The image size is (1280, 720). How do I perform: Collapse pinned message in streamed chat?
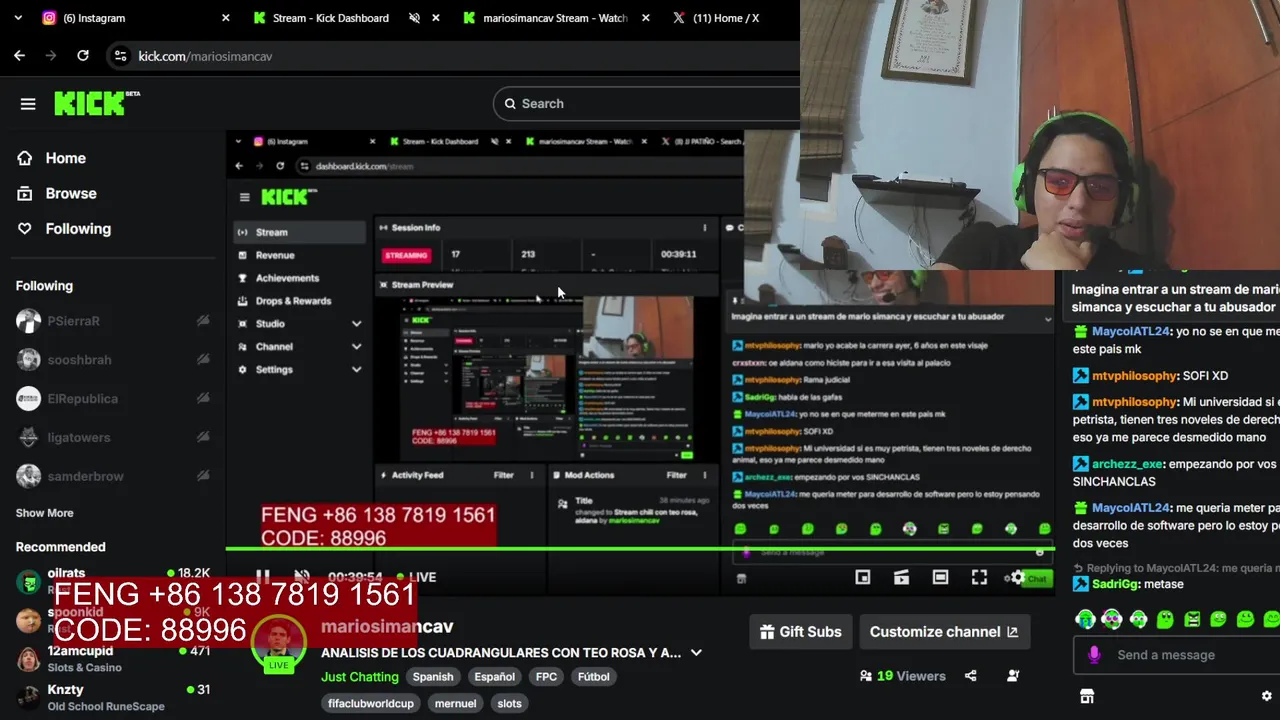pyautogui.click(x=1047, y=319)
